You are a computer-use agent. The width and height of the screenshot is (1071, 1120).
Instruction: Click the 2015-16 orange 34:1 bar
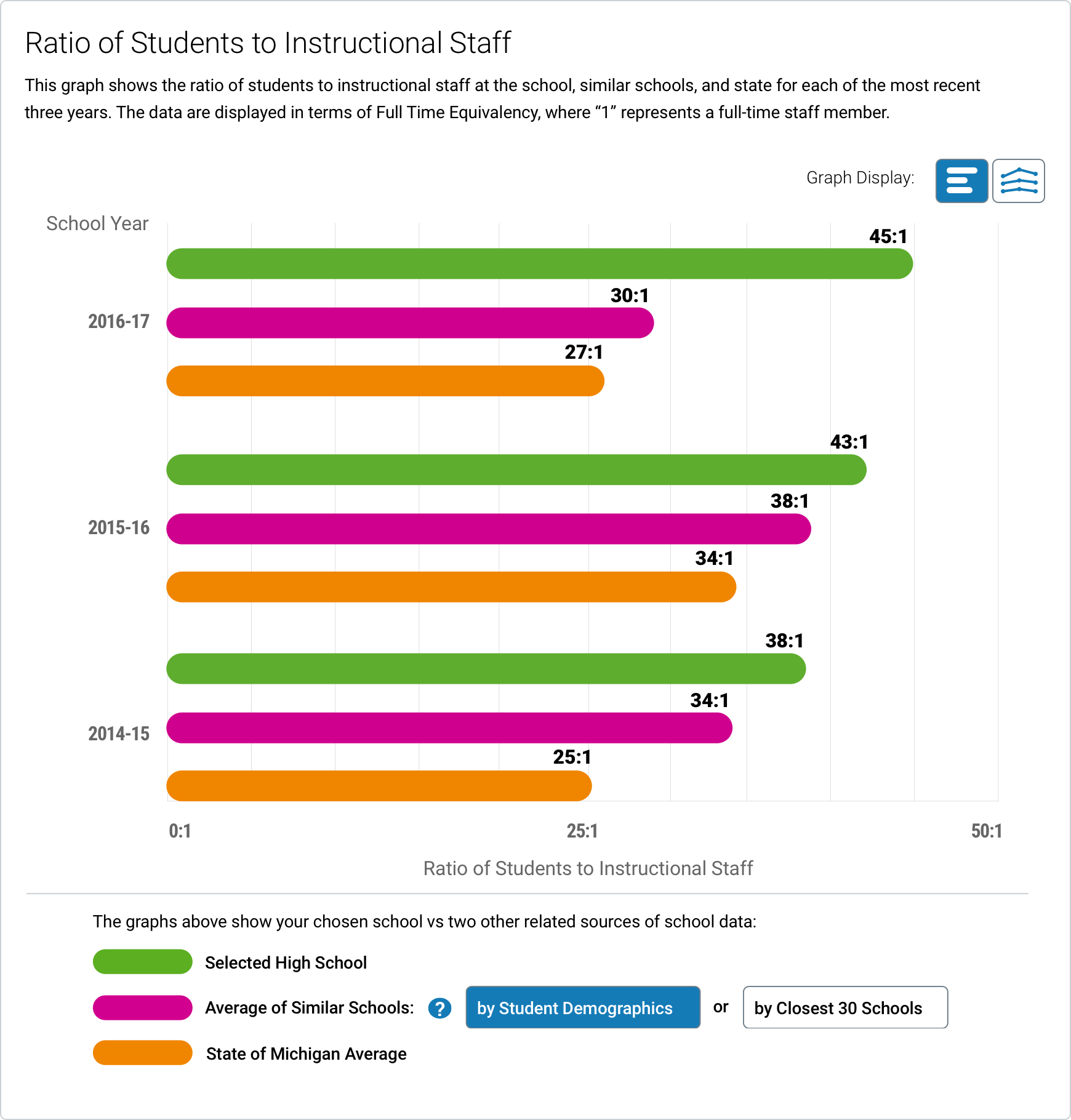coord(451,587)
